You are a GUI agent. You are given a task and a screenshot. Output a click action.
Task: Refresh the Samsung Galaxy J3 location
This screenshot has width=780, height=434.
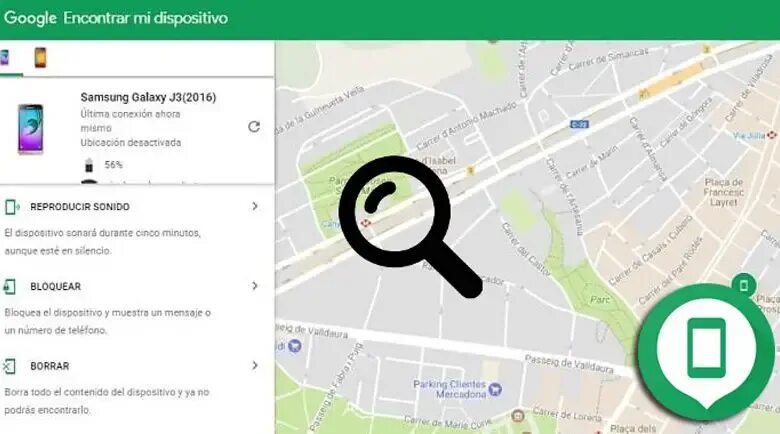pyautogui.click(x=254, y=127)
